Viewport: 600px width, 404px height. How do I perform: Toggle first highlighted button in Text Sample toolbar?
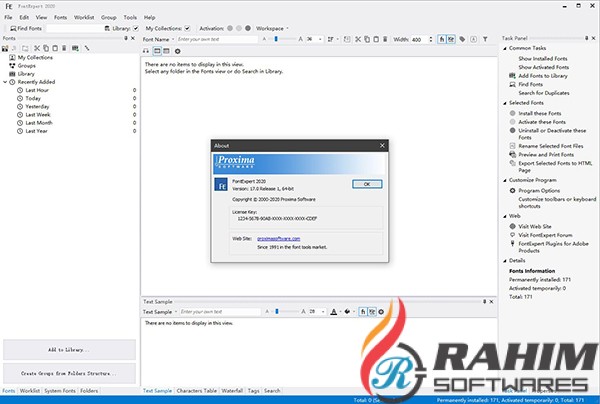pyautogui.click(x=363, y=312)
